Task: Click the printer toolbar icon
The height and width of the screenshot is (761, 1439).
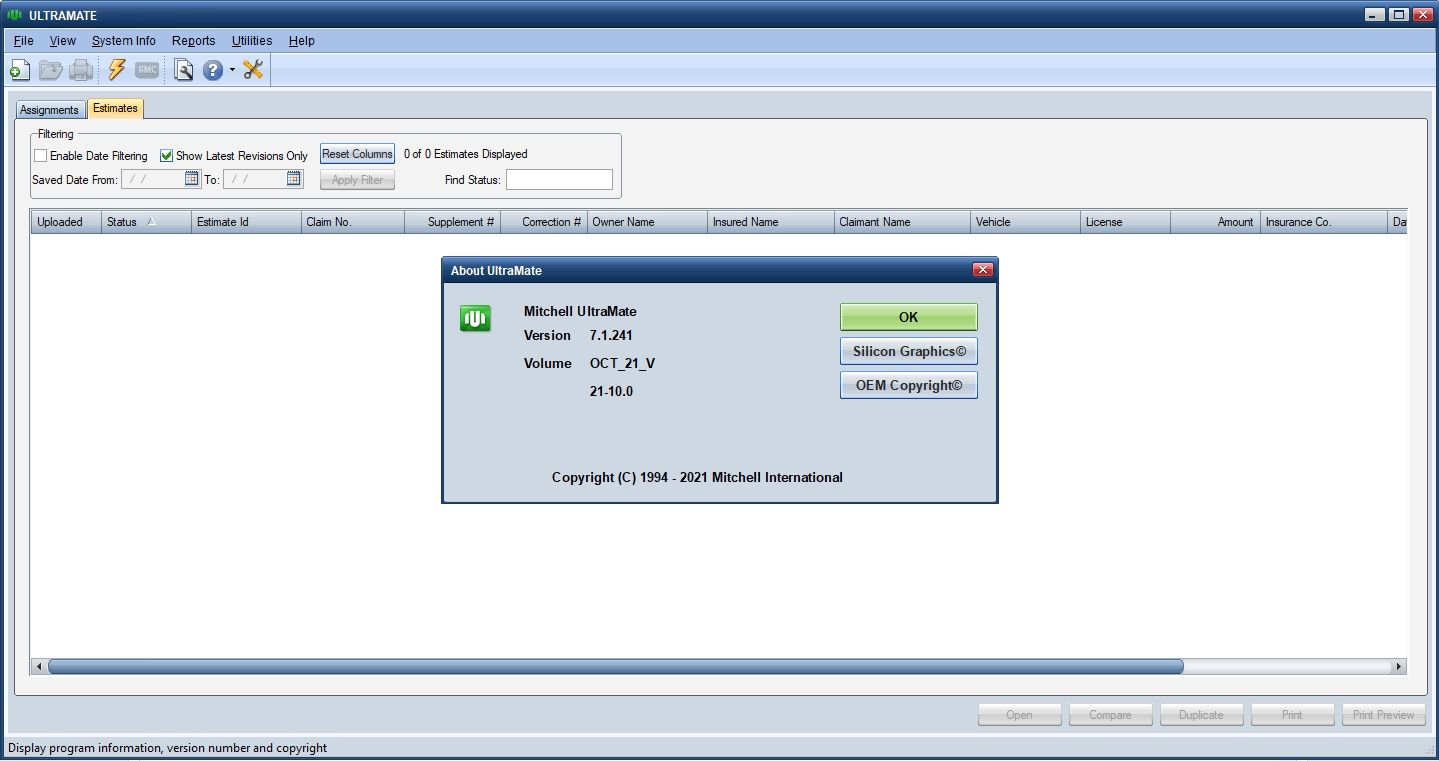Action: [81, 70]
